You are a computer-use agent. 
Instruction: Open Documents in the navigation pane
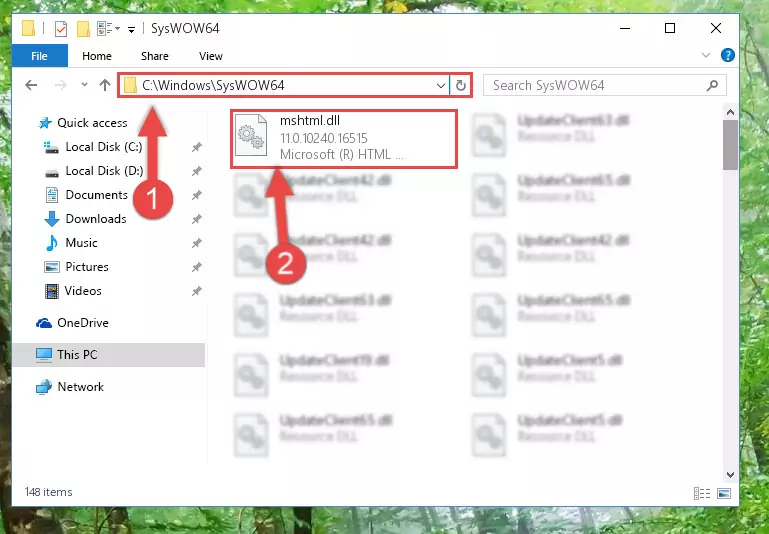point(97,195)
